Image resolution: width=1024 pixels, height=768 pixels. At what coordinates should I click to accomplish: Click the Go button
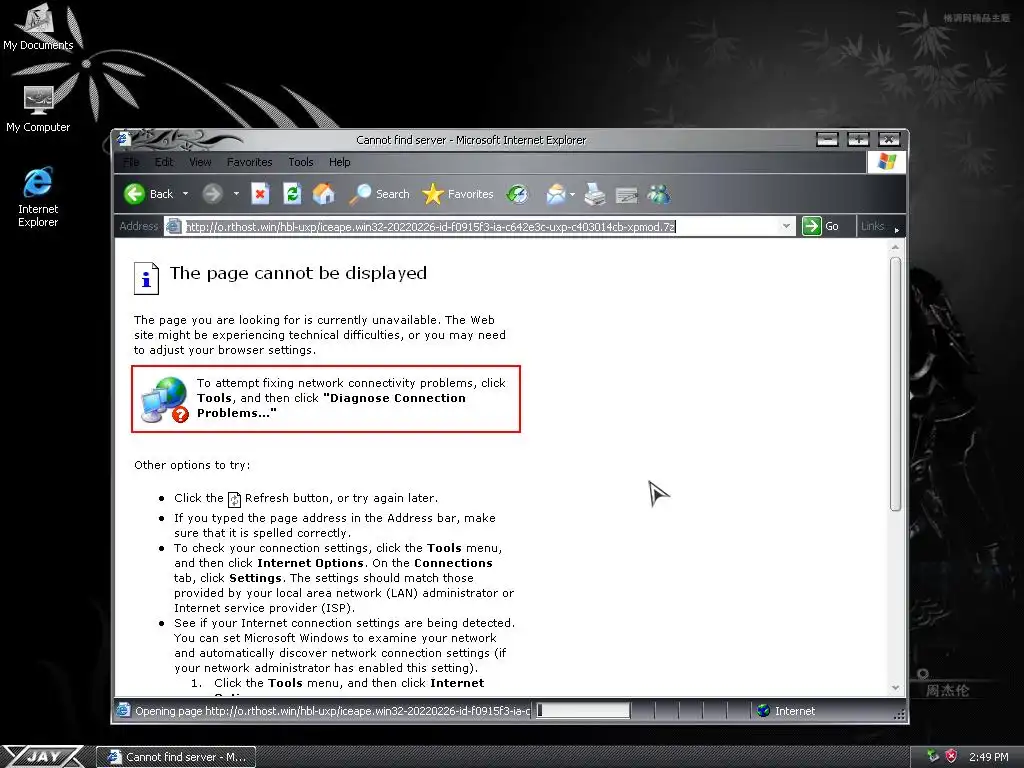coord(821,226)
